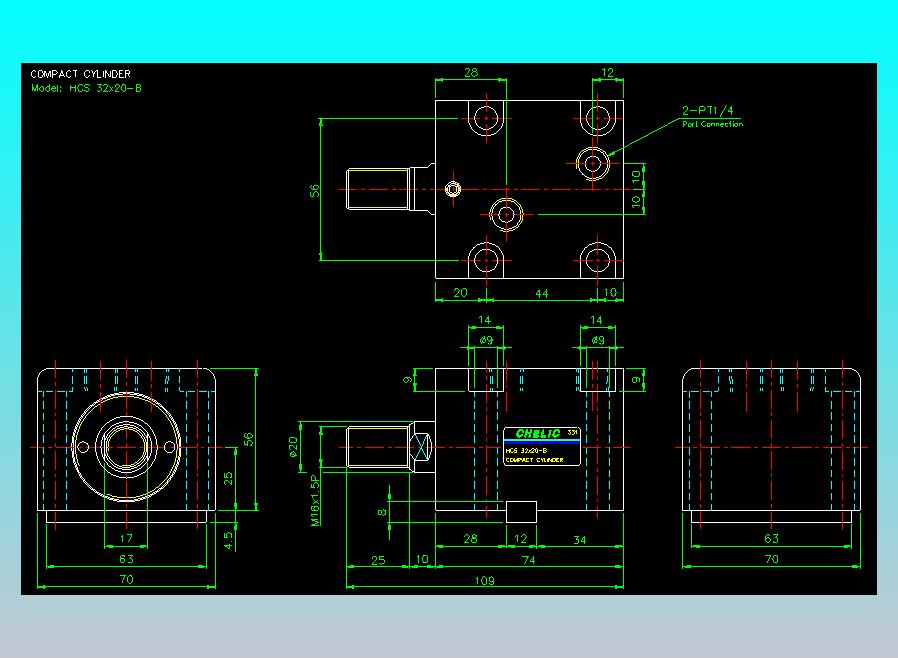Select the "63" dimension in the front view

(126, 558)
